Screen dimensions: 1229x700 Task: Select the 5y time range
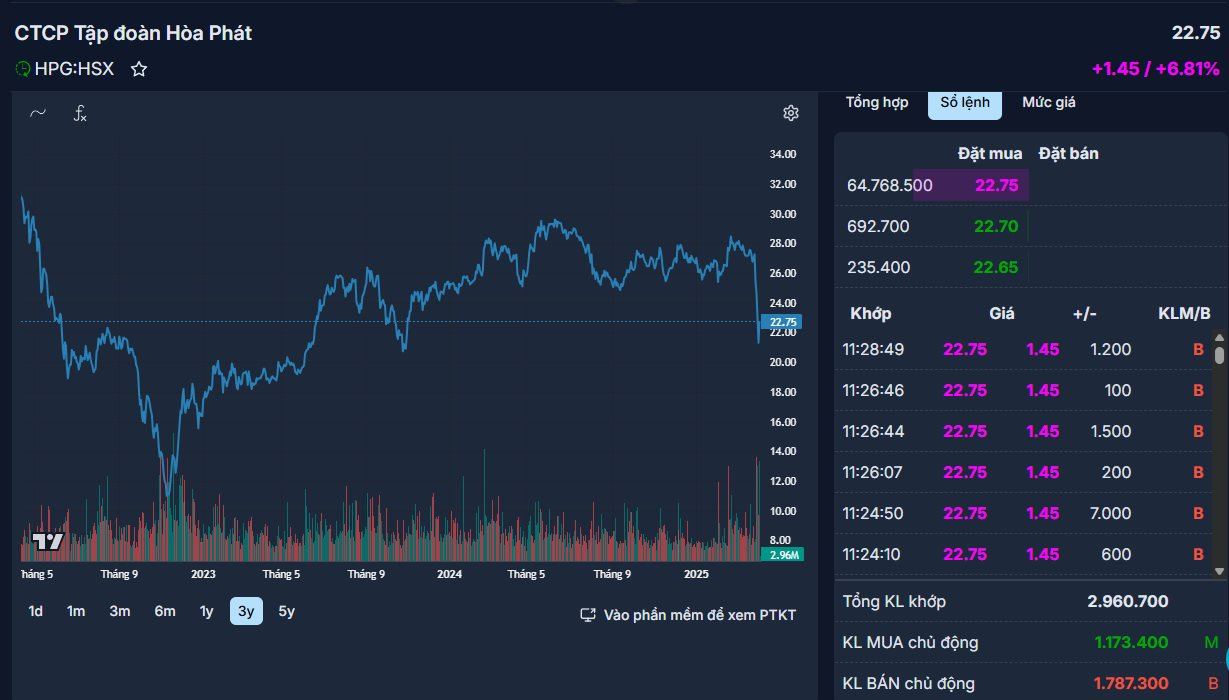click(287, 611)
